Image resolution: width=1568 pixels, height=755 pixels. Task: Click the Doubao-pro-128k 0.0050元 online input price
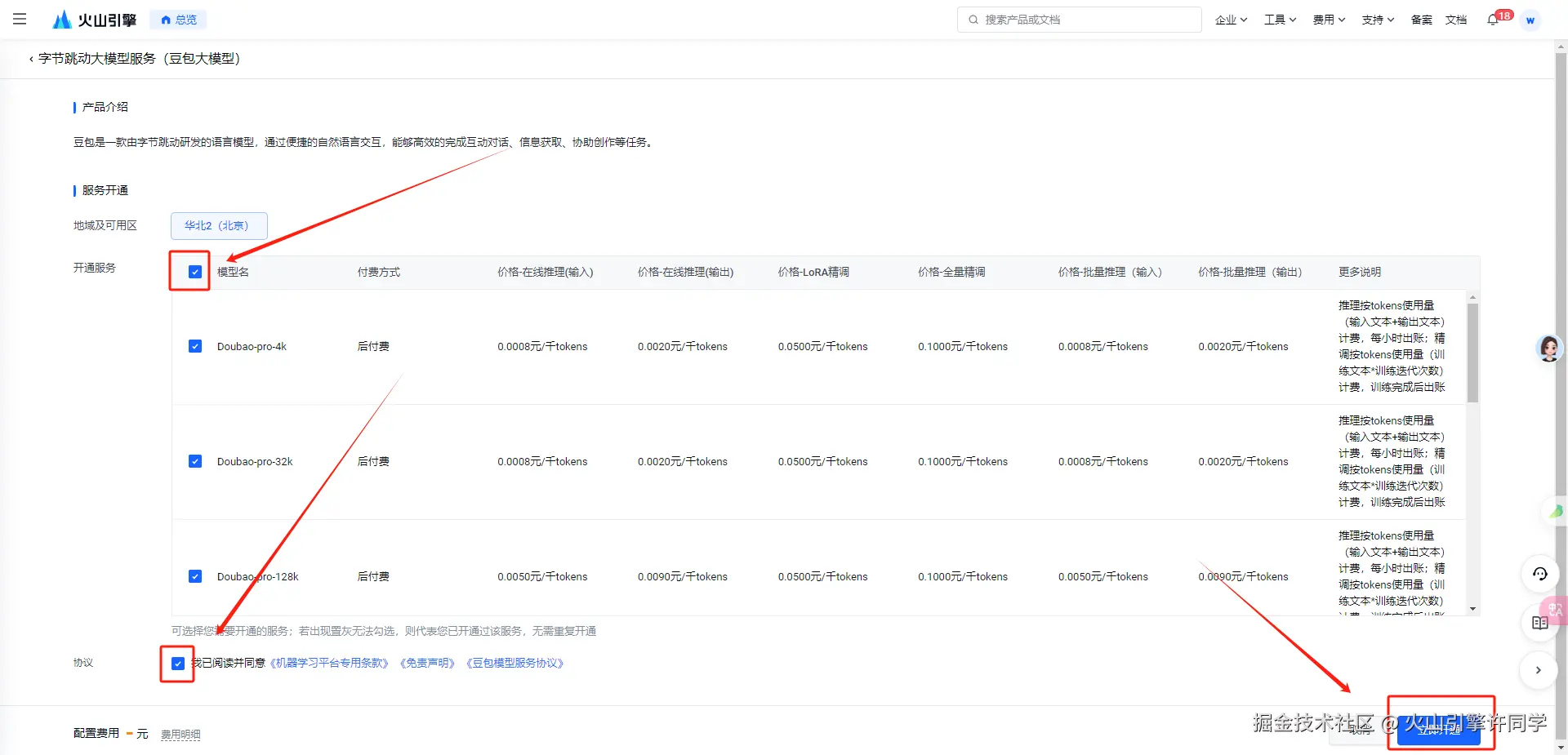point(542,576)
